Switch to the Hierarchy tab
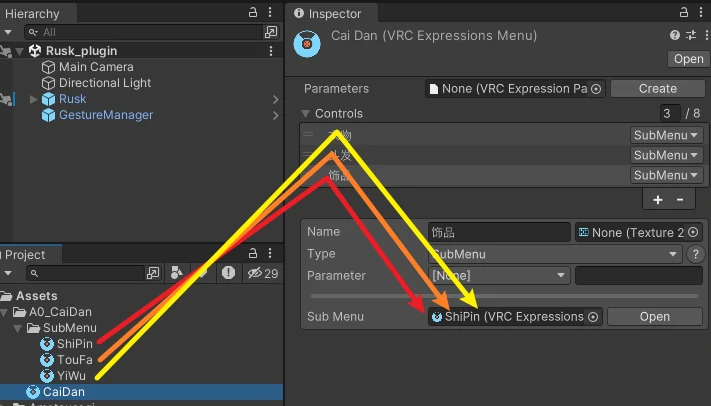The image size is (711, 406). coord(32,13)
